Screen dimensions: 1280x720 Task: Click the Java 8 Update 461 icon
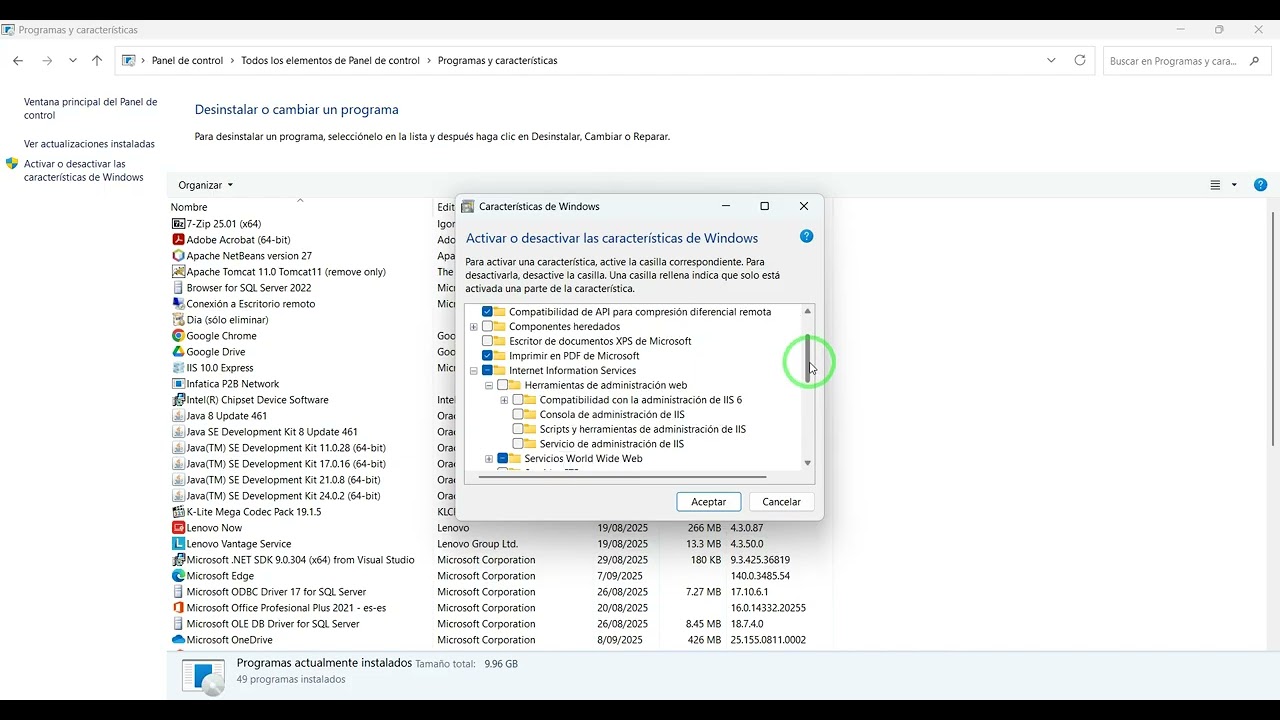[179, 416]
